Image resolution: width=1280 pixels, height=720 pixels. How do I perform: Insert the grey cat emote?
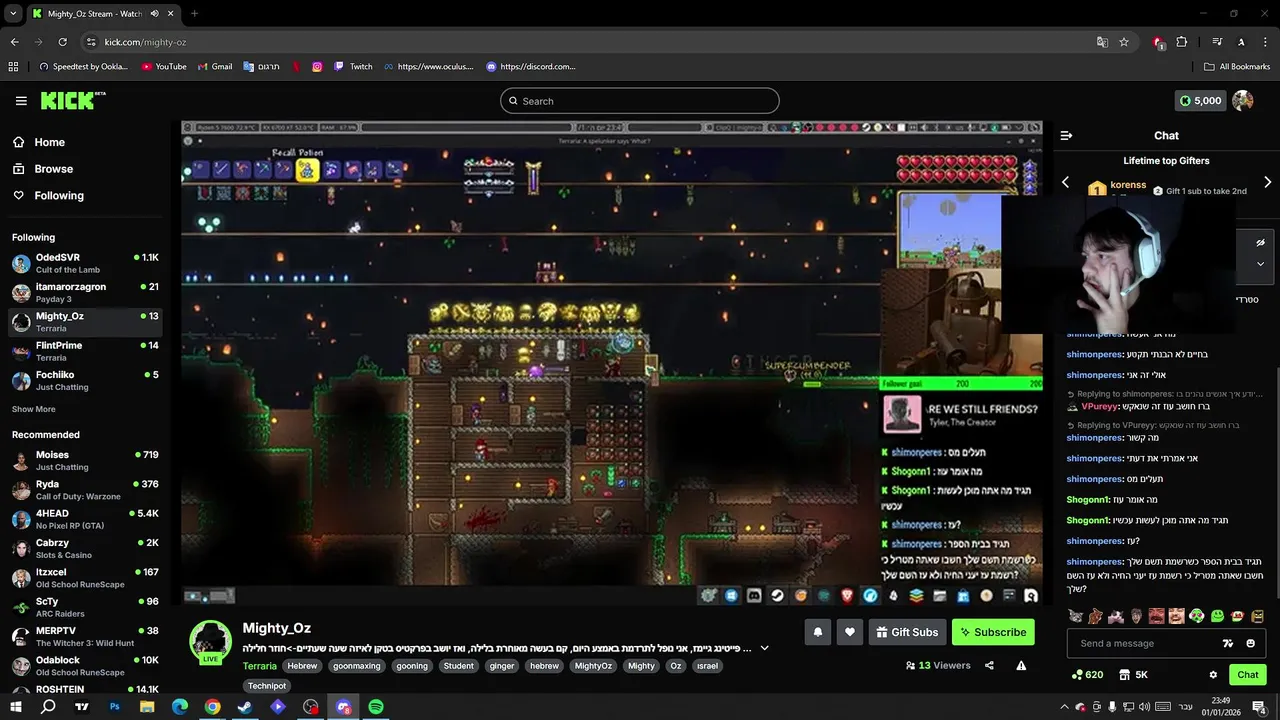point(1076,616)
